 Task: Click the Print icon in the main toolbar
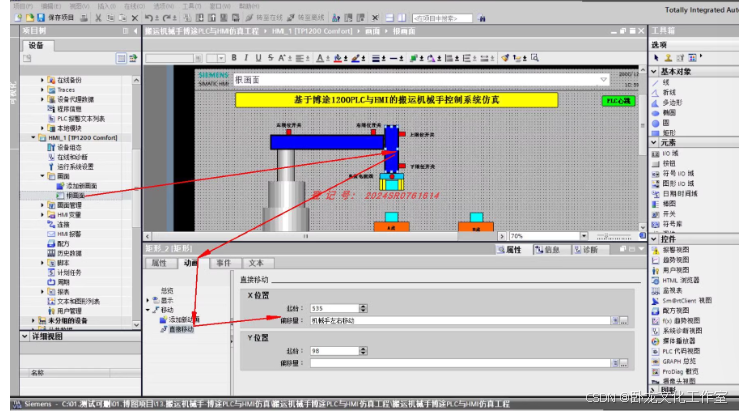[x=84, y=18]
